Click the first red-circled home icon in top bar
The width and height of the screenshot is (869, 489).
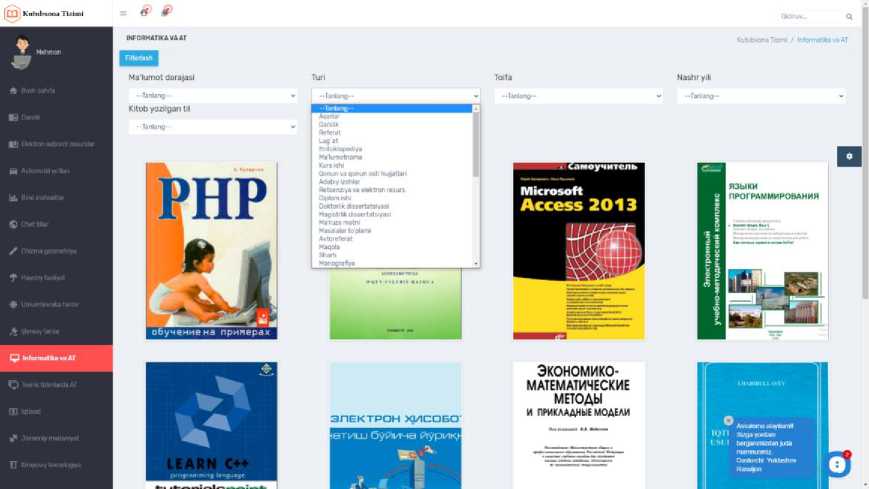pos(145,11)
